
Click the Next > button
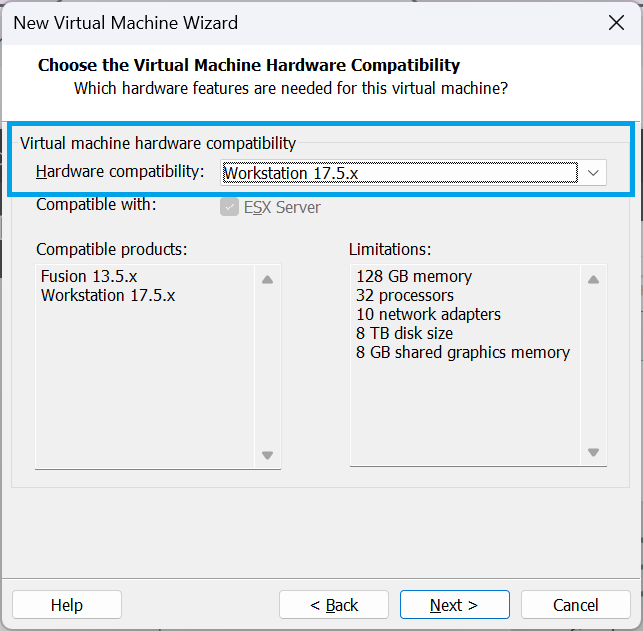pyautogui.click(x=455, y=604)
